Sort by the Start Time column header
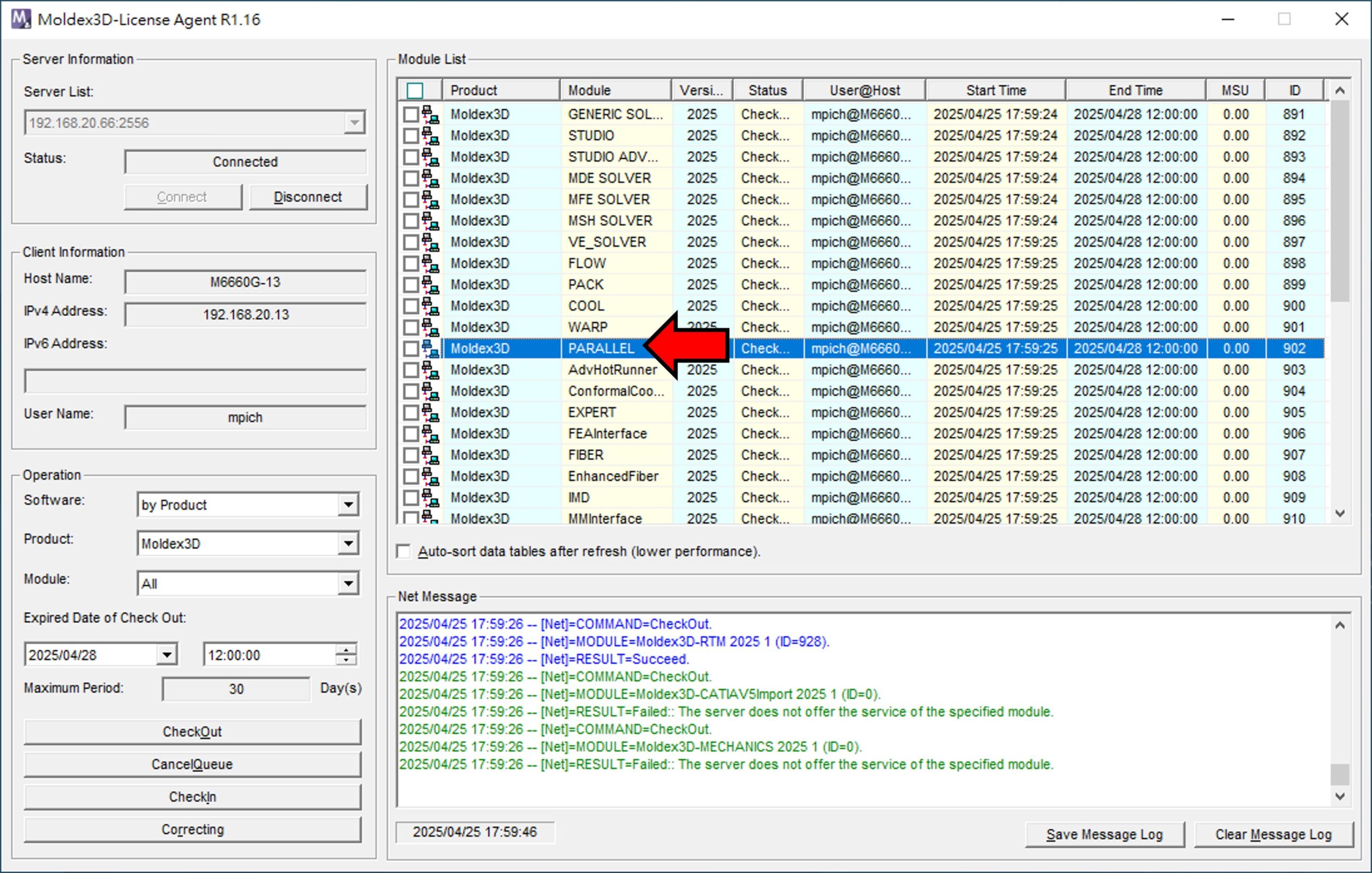Viewport: 1372px width, 873px height. [995, 91]
